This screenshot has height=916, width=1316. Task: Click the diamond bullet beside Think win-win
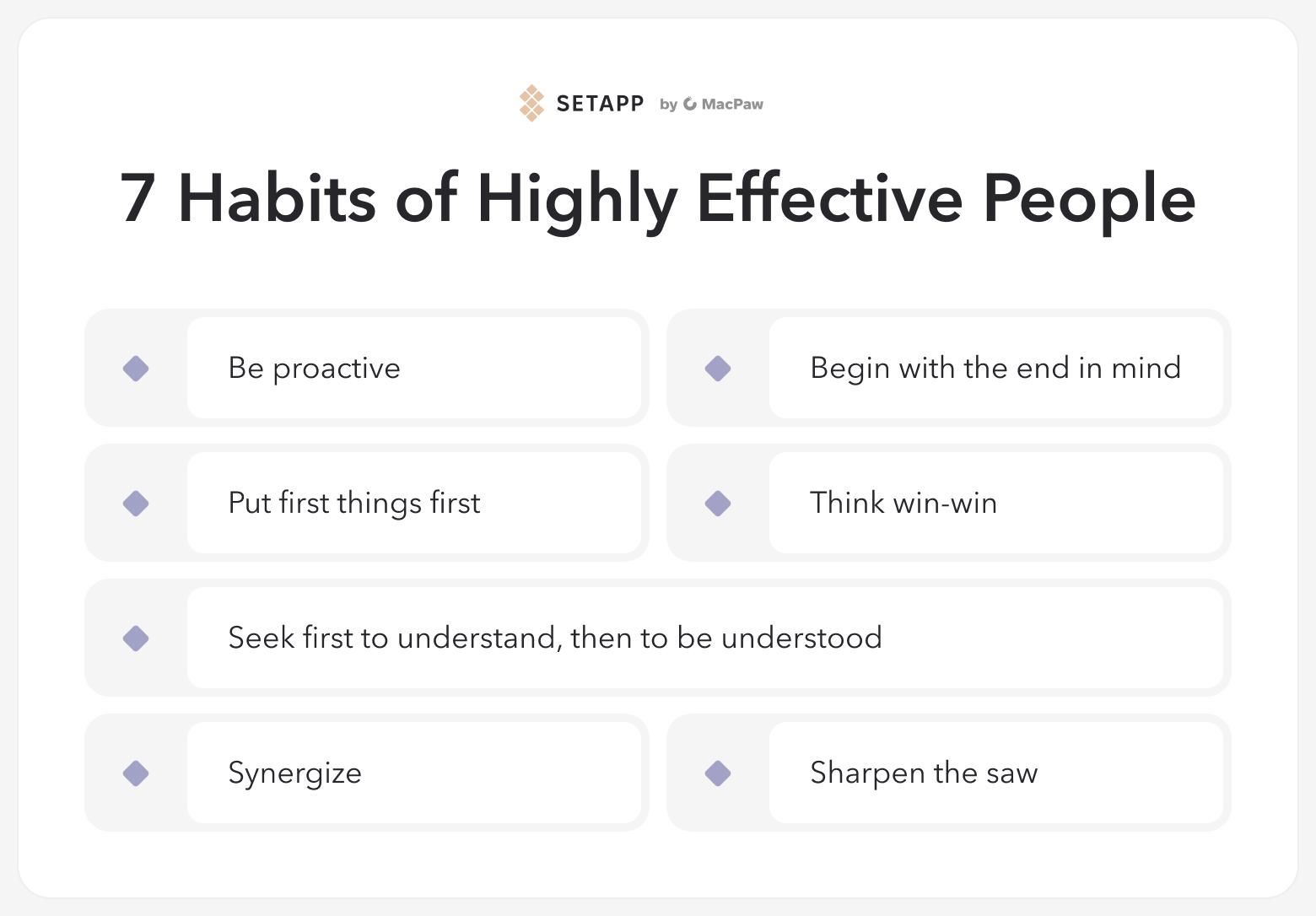click(718, 504)
